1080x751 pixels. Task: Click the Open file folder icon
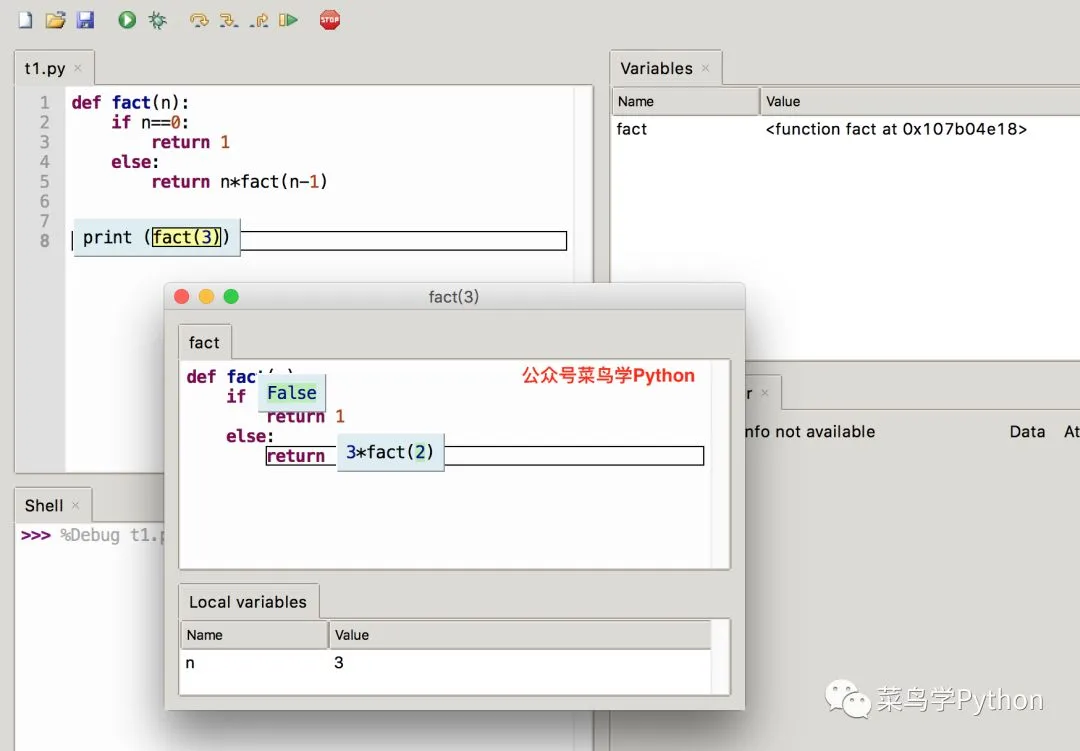point(55,20)
